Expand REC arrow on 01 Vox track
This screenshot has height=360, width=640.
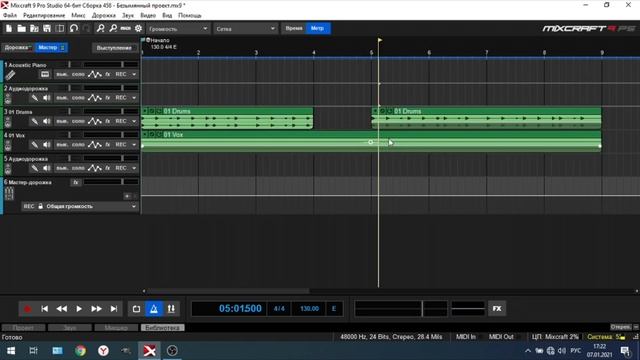point(134,144)
